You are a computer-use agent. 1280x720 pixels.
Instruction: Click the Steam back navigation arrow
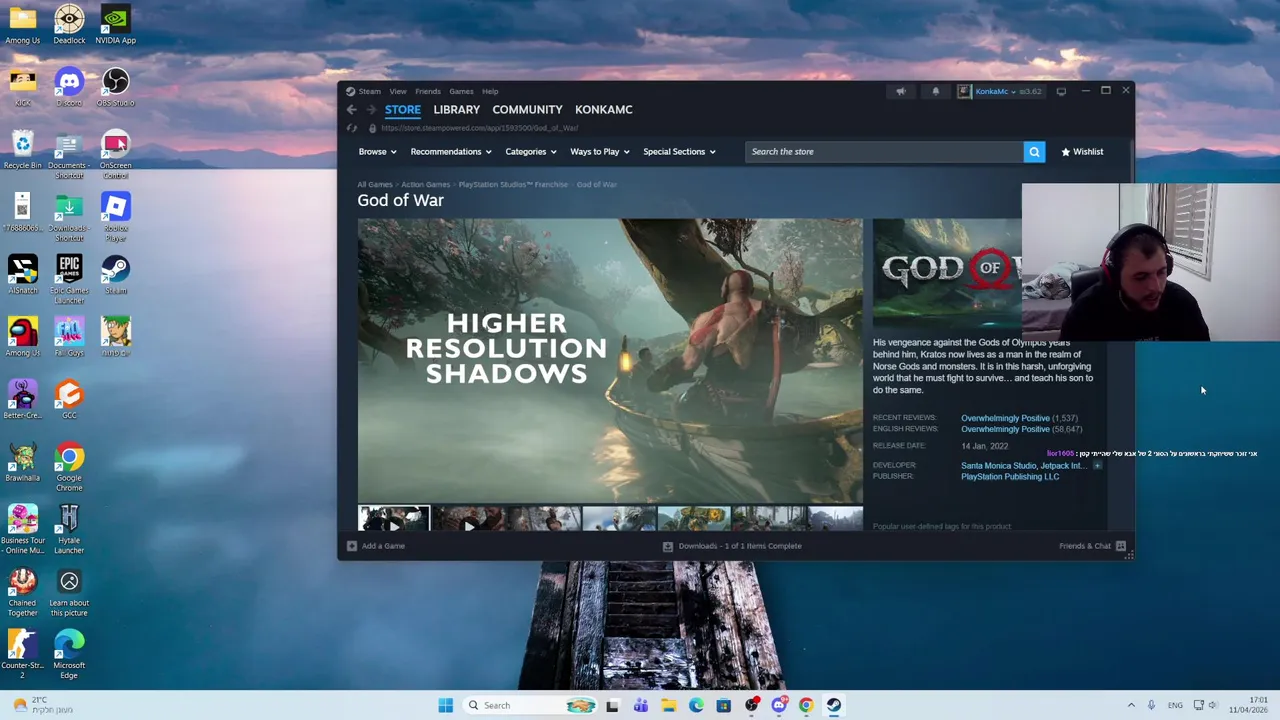[351, 110]
